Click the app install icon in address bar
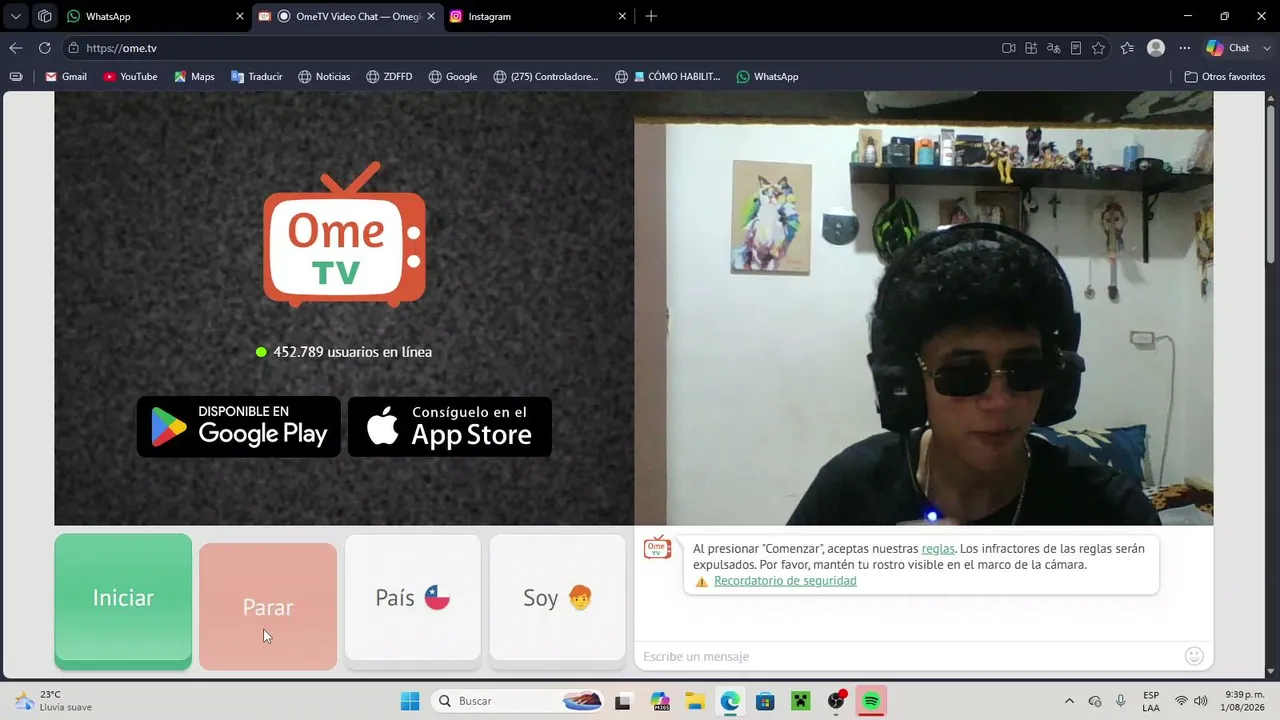Screen dimensions: 1280x720 pyautogui.click(x=1031, y=48)
